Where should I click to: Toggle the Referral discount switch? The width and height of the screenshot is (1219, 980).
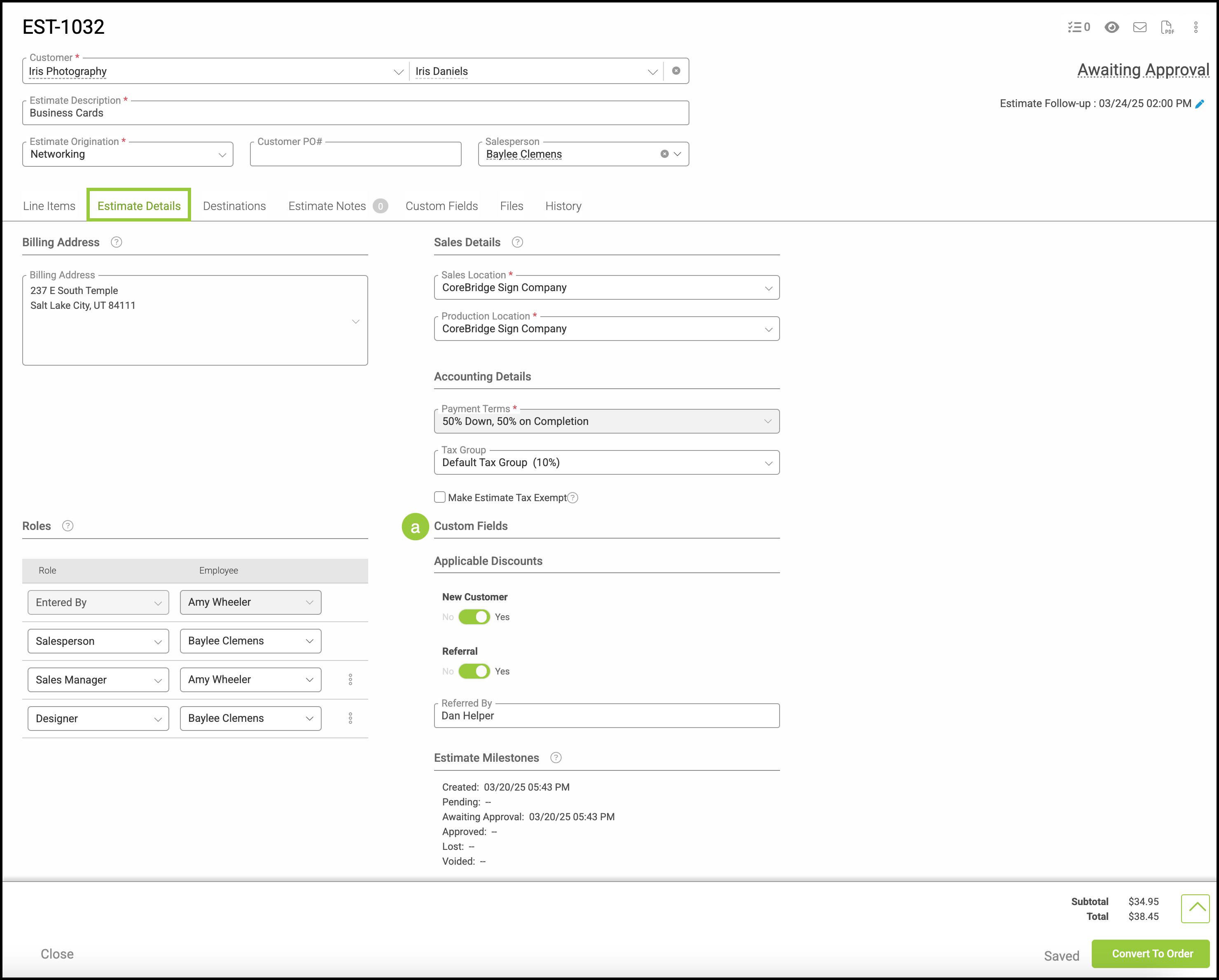pyautogui.click(x=474, y=672)
